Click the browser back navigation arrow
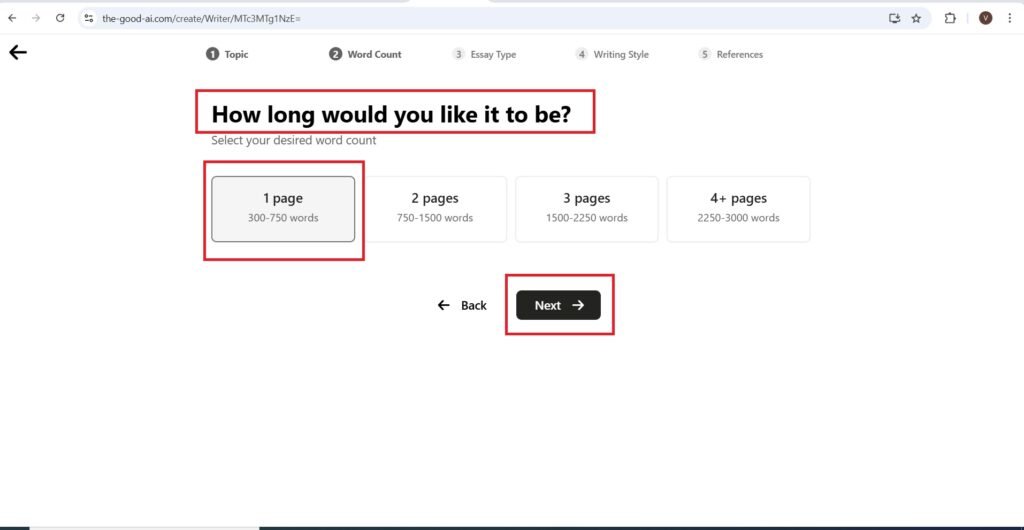The width and height of the screenshot is (1024, 530). pyautogui.click(x=12, y=18)
